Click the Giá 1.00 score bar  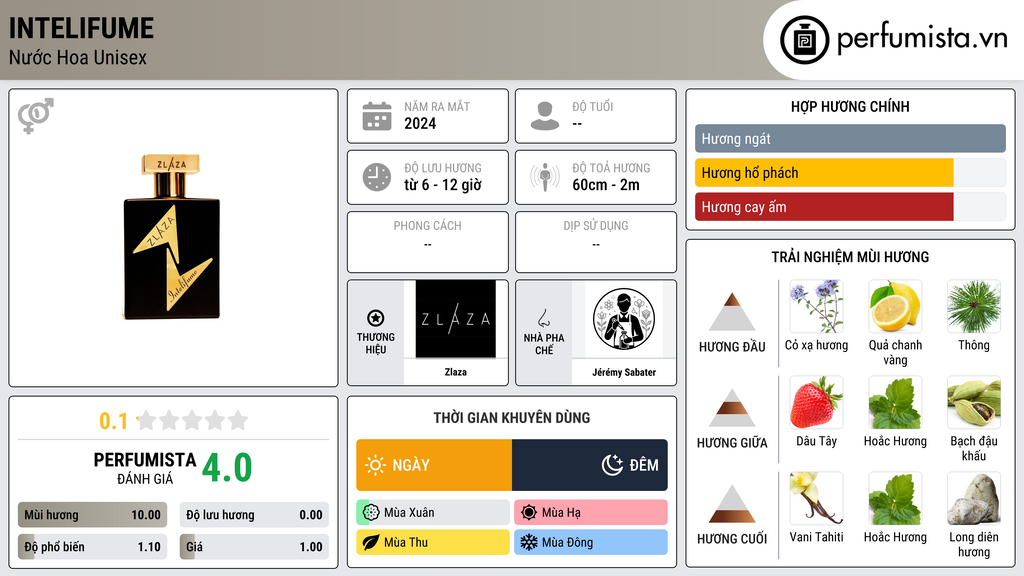pyautogui.click(x=254, y=547)
